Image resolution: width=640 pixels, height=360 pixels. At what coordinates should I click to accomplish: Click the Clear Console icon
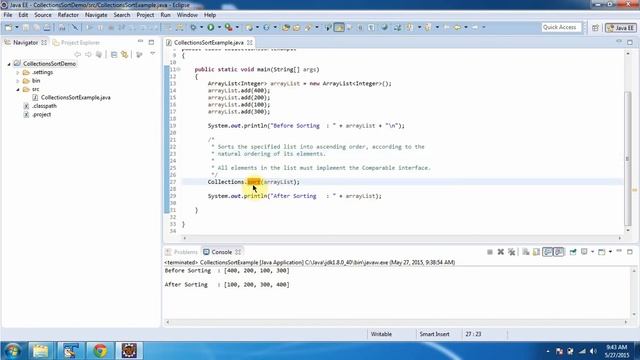[526, 252]
